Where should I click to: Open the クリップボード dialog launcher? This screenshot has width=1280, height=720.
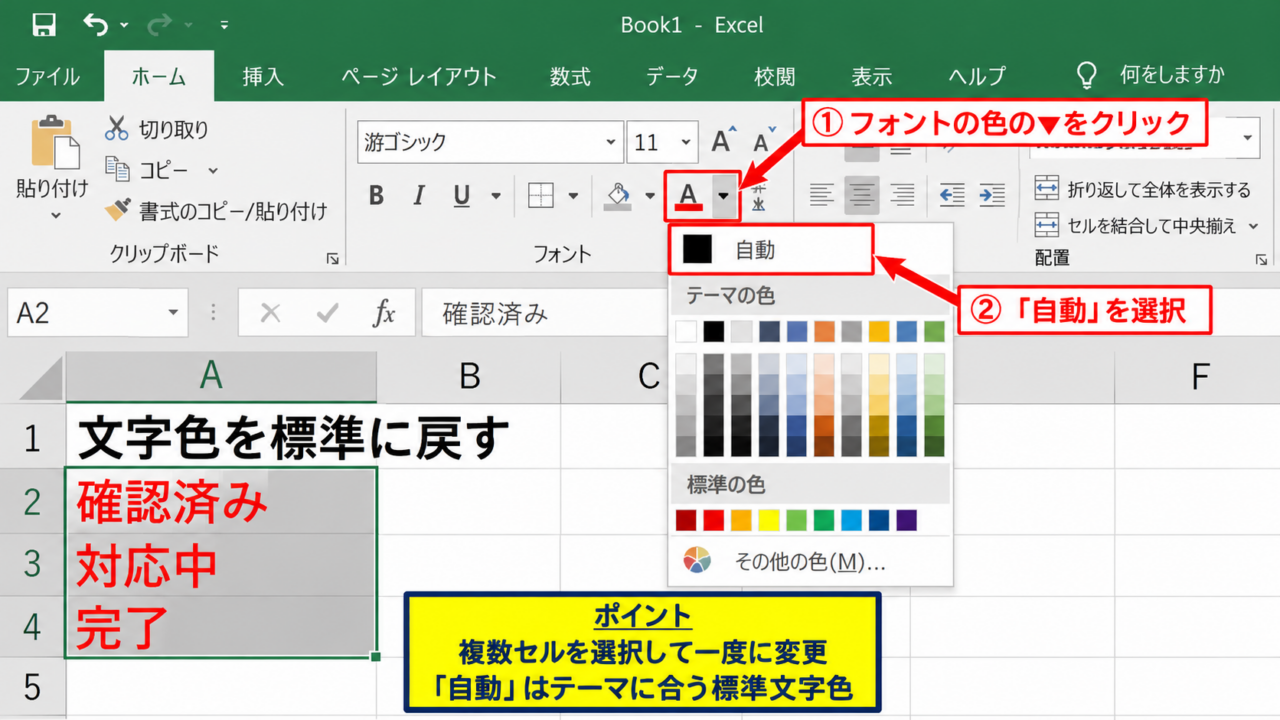pos(332,259)
